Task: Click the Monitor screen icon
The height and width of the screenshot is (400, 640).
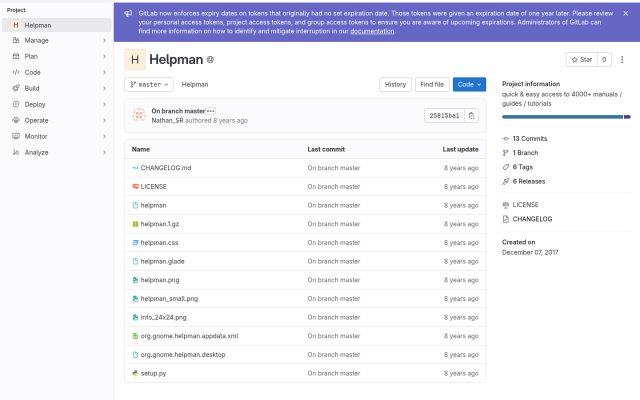Action: pos(16,136)
